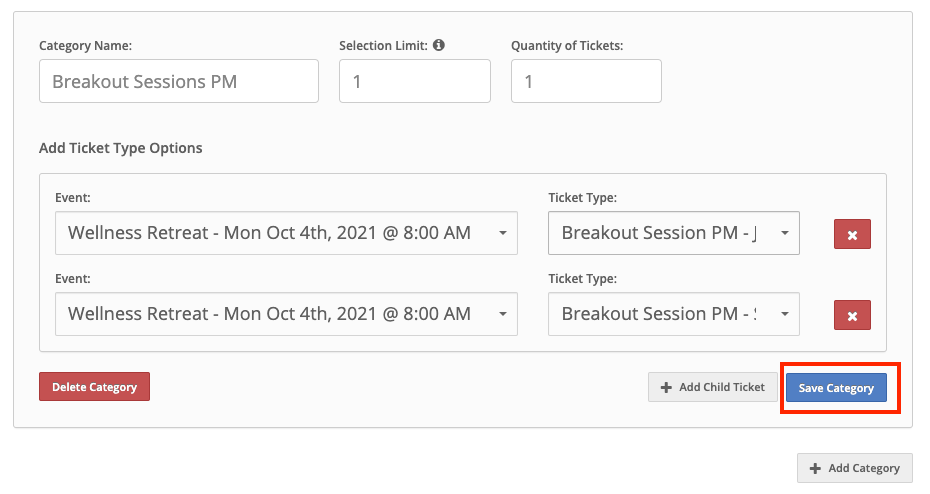Click the caret arrow of the first Event select
Viewport: 930px width, 494px height.
(502, 233)
